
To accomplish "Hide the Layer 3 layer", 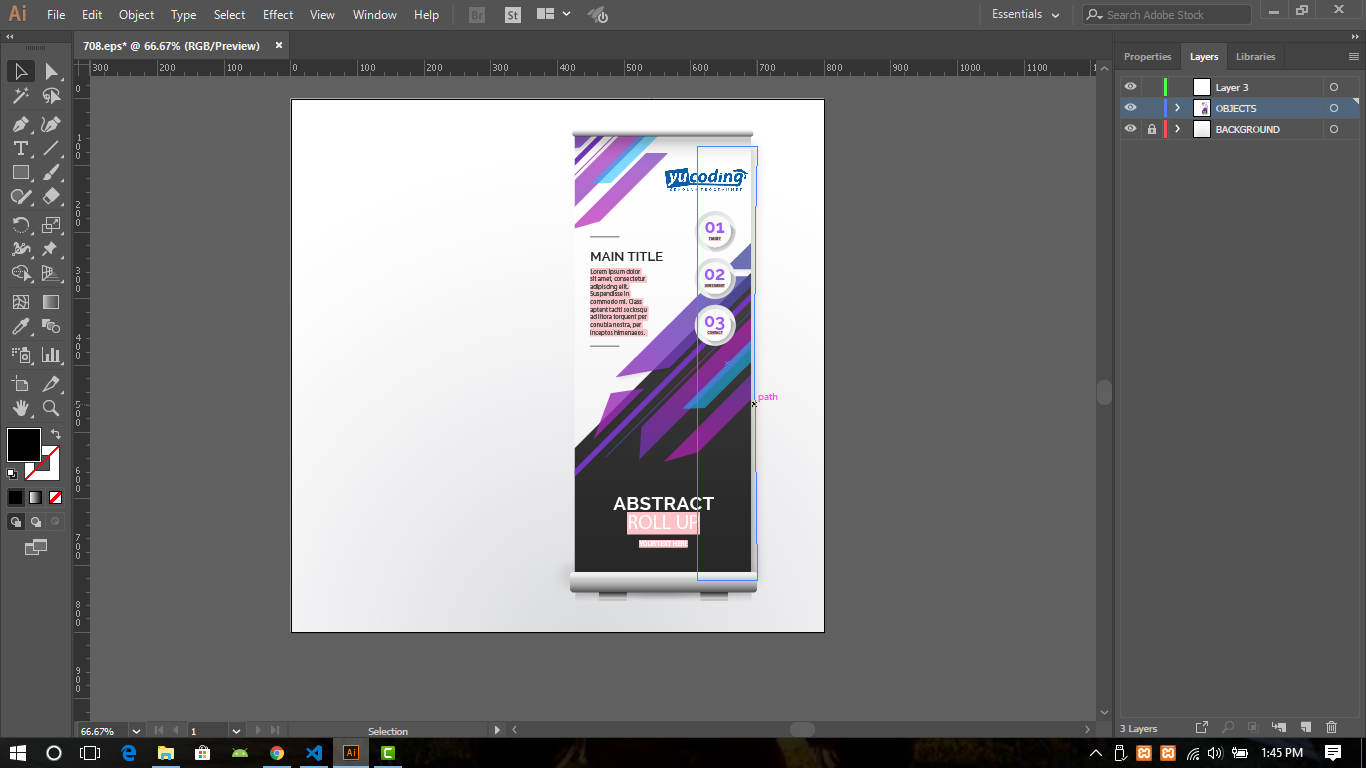I will point(1130,87).
